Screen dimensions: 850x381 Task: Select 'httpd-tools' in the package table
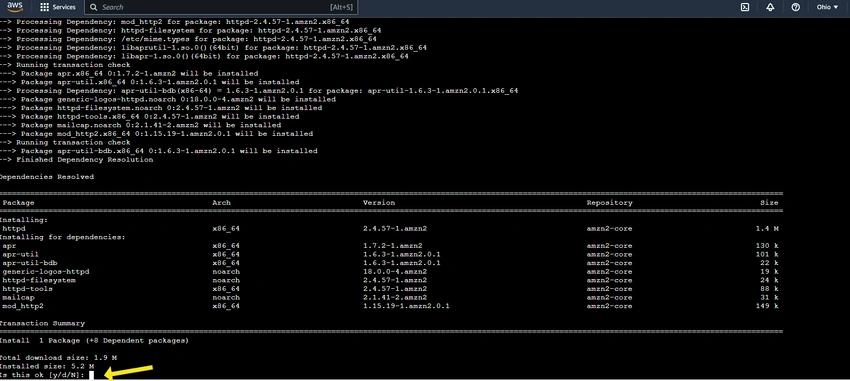[28, 289]
